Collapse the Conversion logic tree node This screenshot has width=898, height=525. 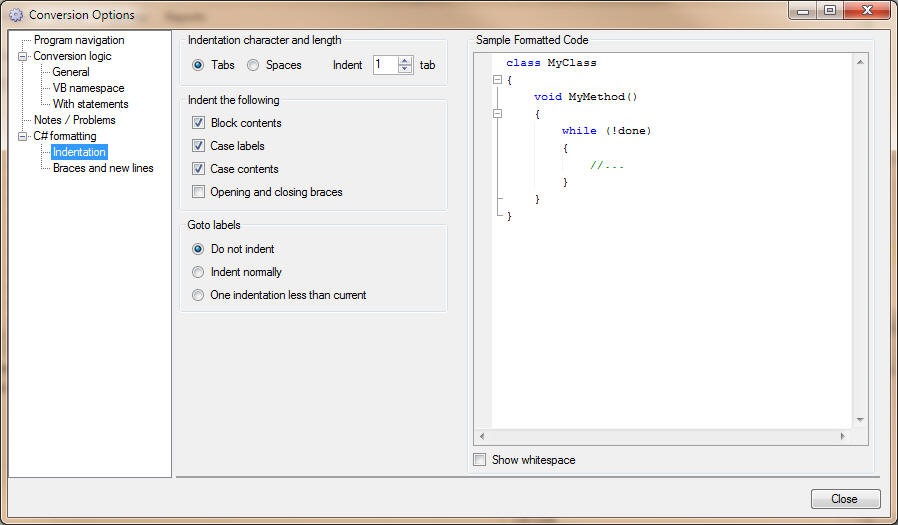[23, 57]
